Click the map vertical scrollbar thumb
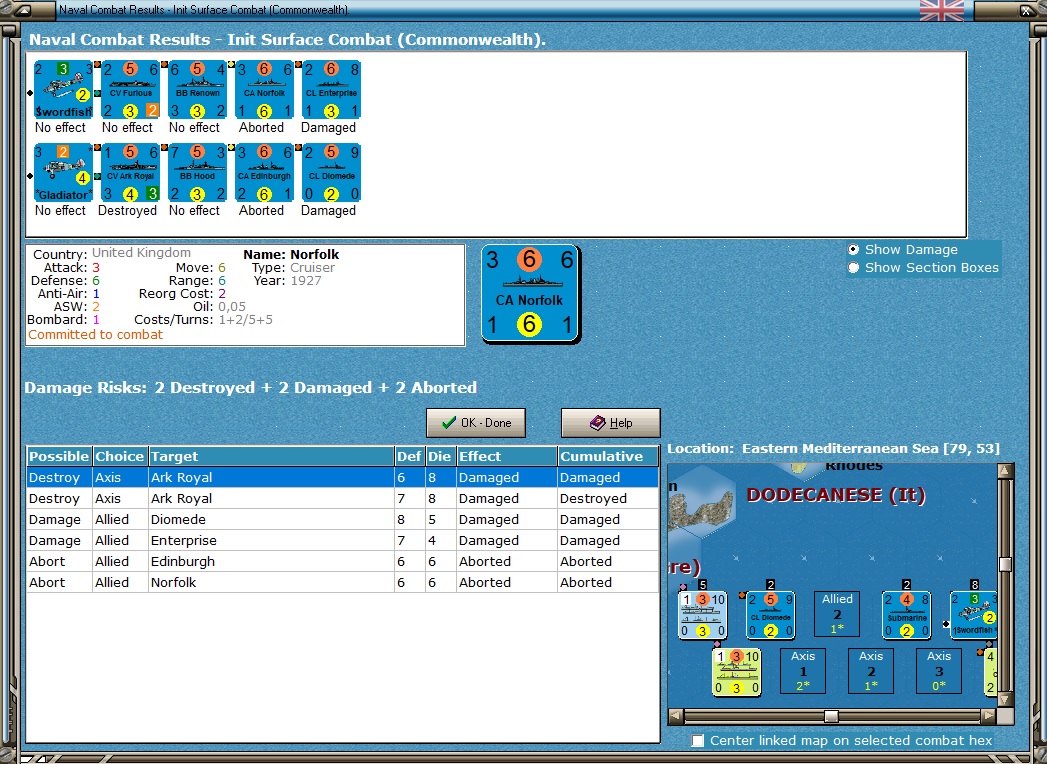The height and width of the screenshot is (764, 1047). pyautogui.click(x=1006, y=564)
